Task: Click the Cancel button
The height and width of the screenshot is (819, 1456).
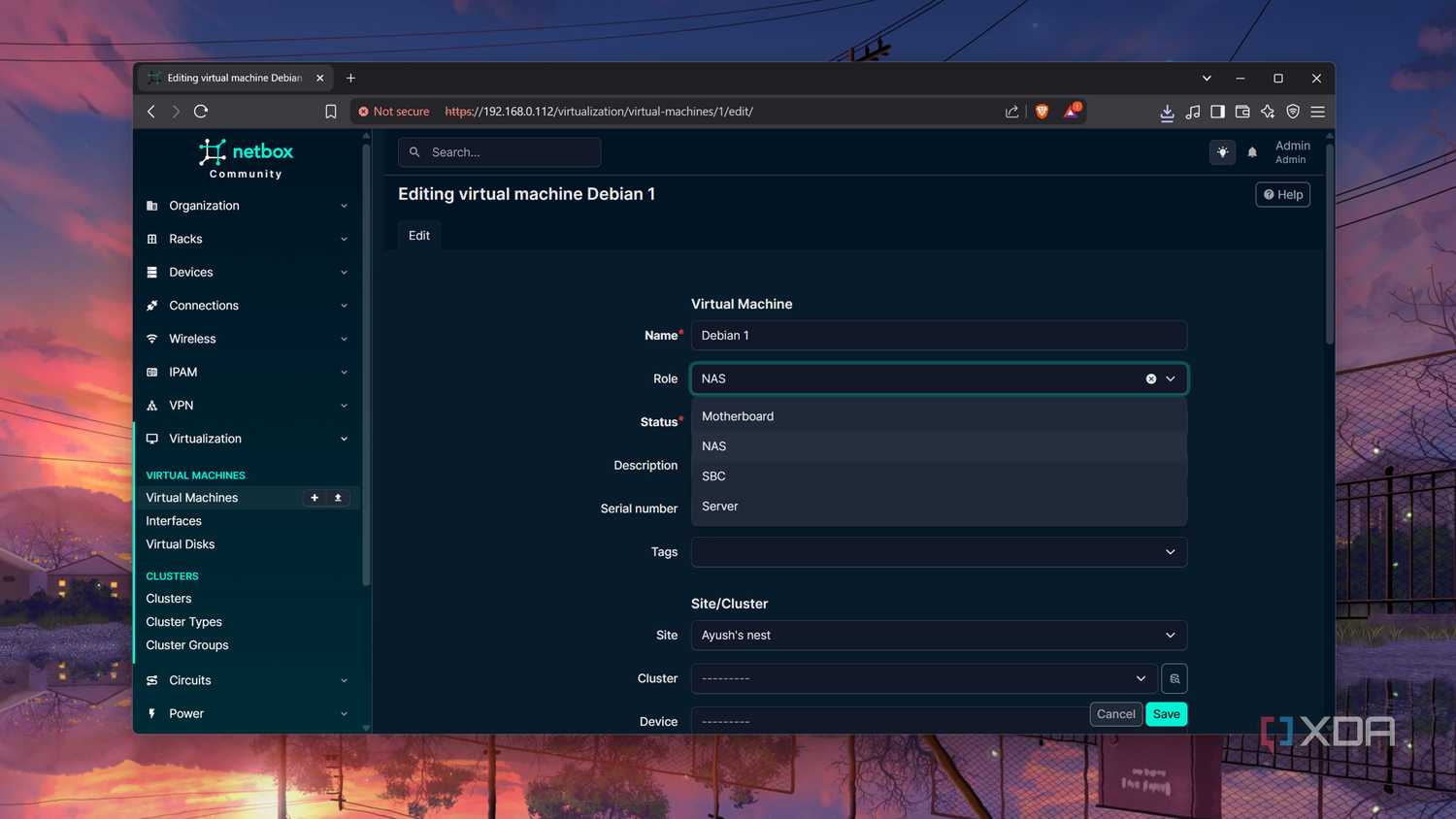Action: [x=1116, y=714]
